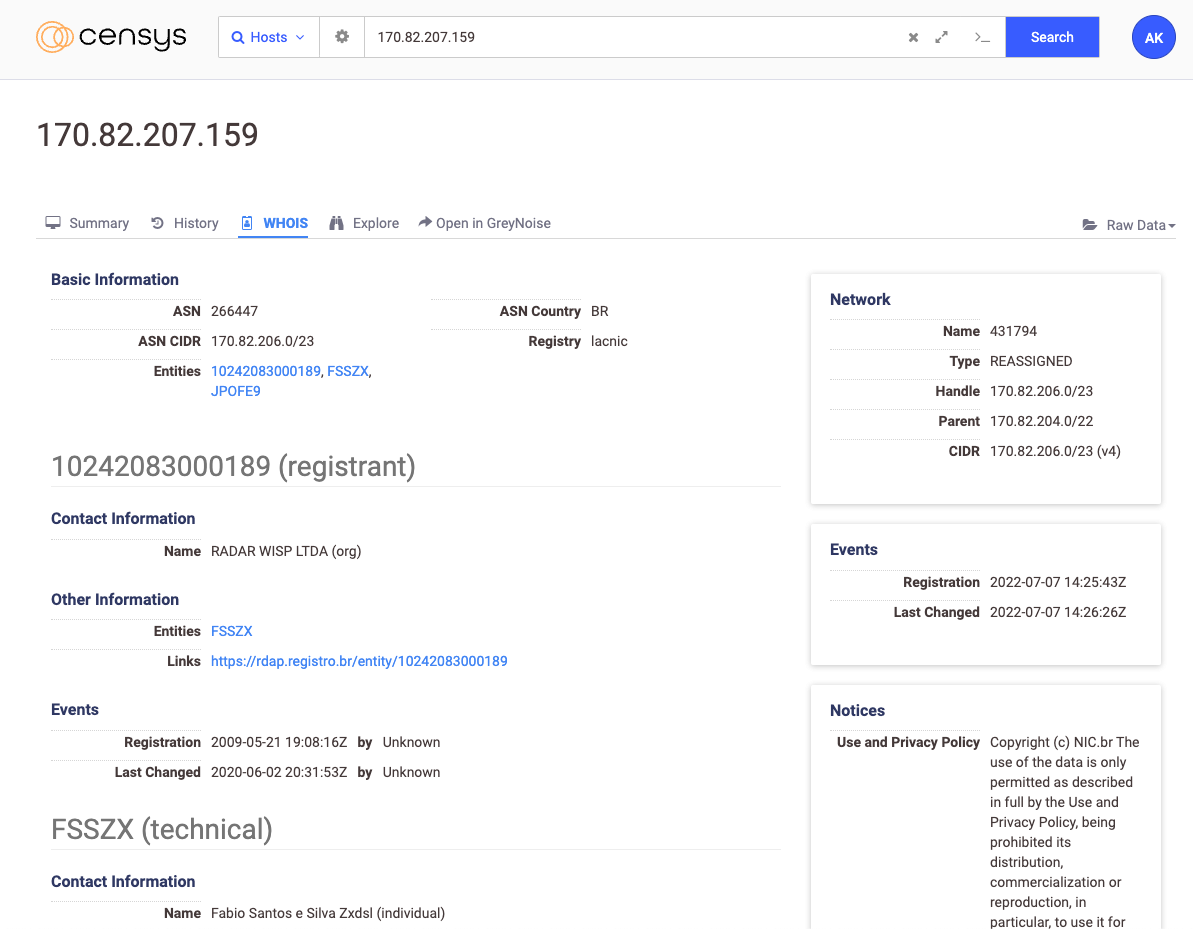Viewport: 1193px width, 929px height.
Task: Open the rdap.registro.br entity link
Action: tap(359, 661)
